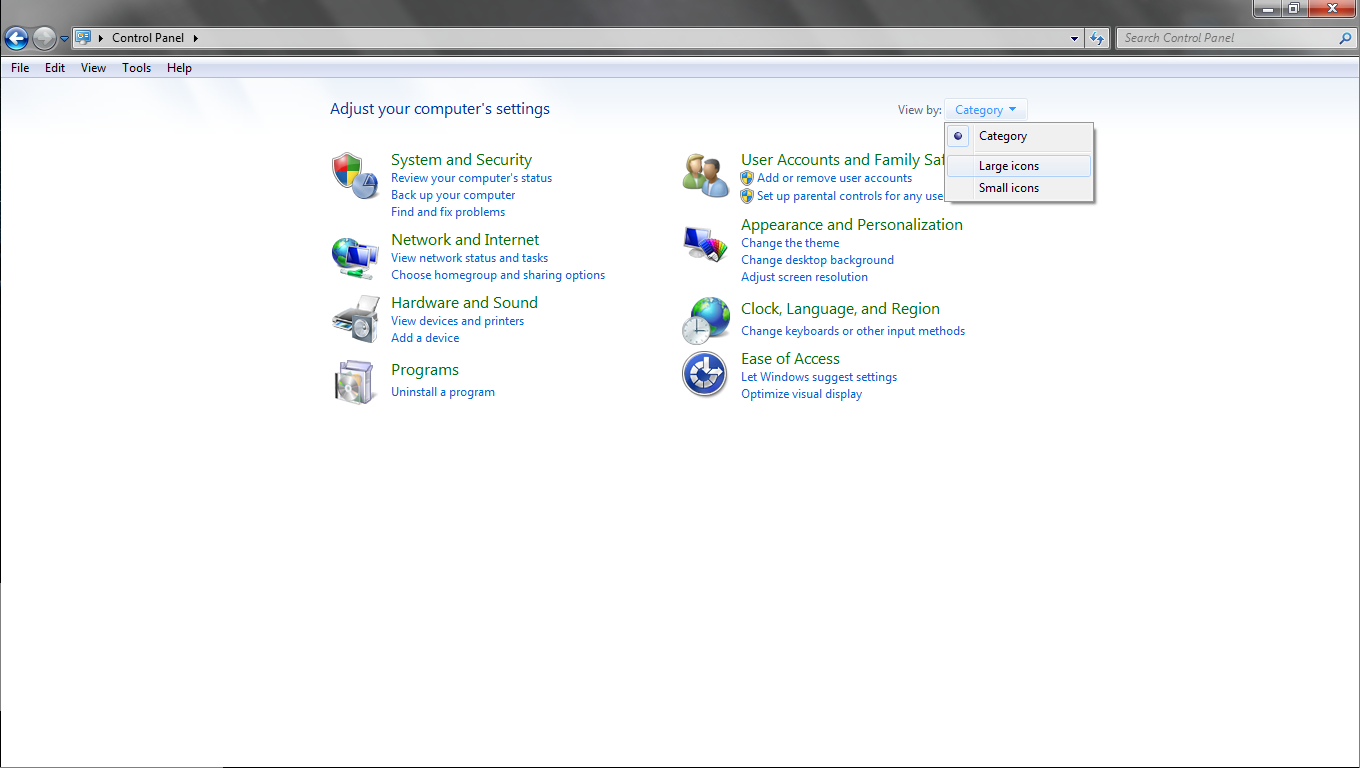Open Hardware and Sound category link

464,303
